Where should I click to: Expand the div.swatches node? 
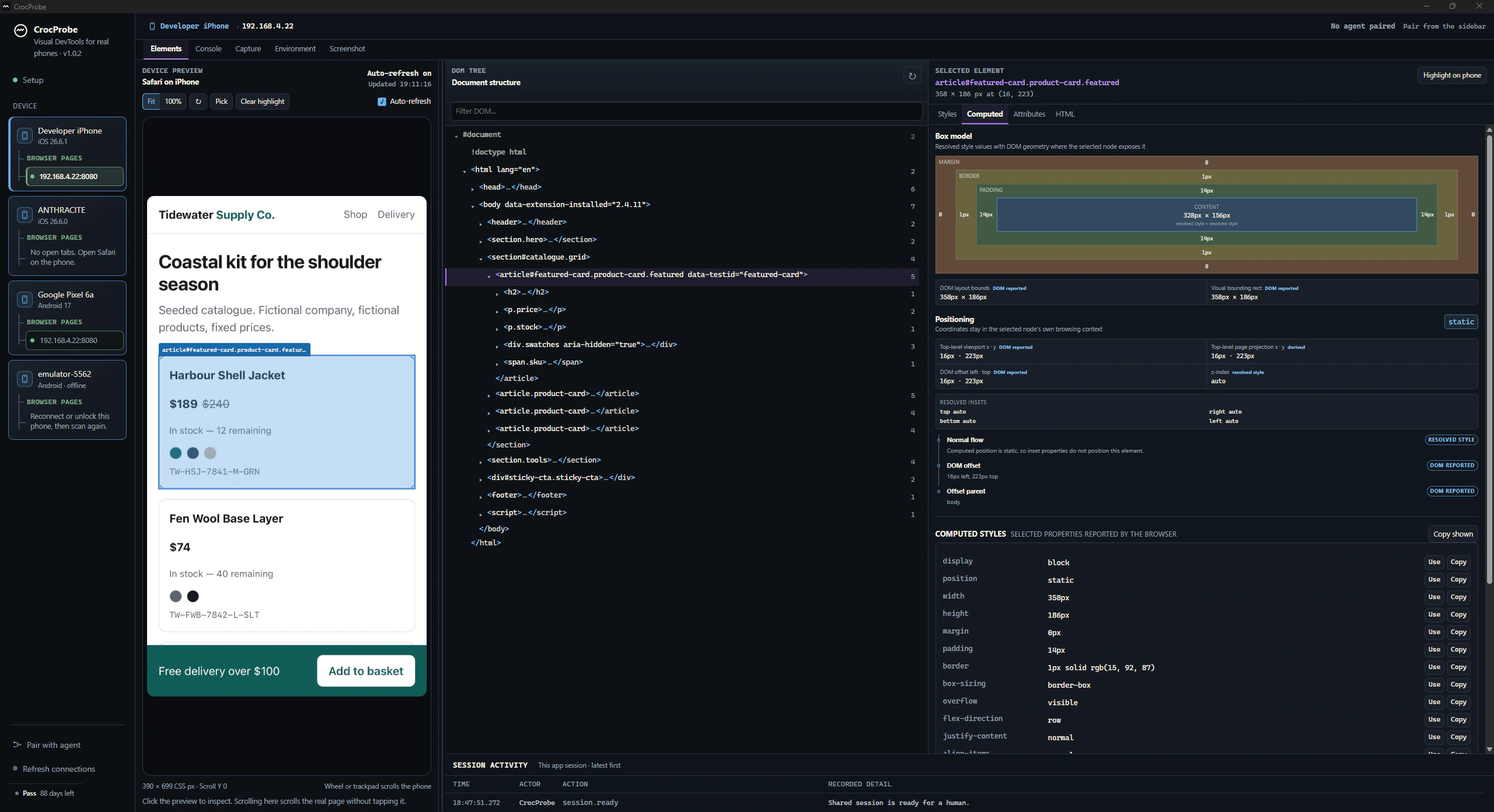[497, 346]
